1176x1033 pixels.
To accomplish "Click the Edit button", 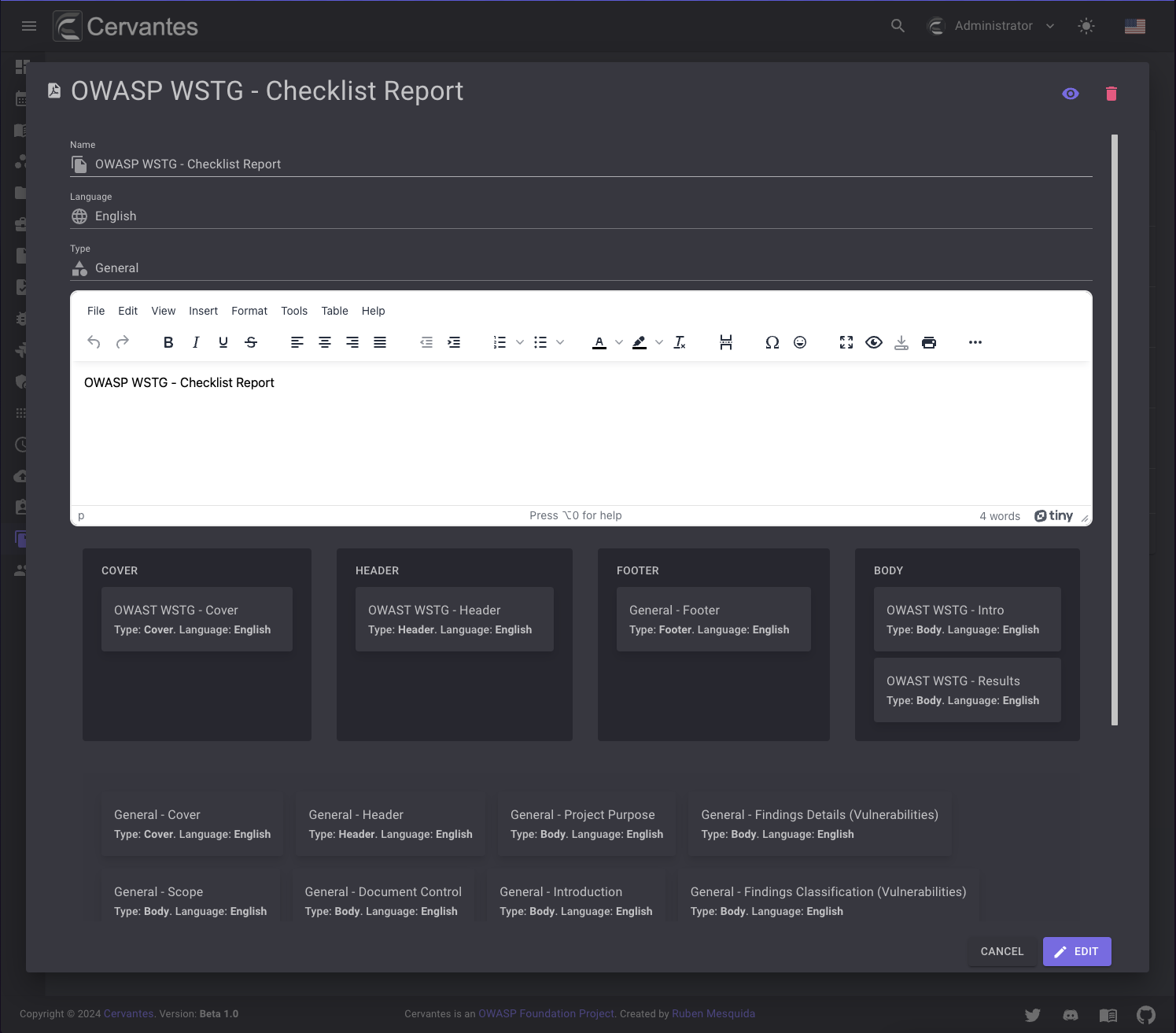I will [1077, 951].
